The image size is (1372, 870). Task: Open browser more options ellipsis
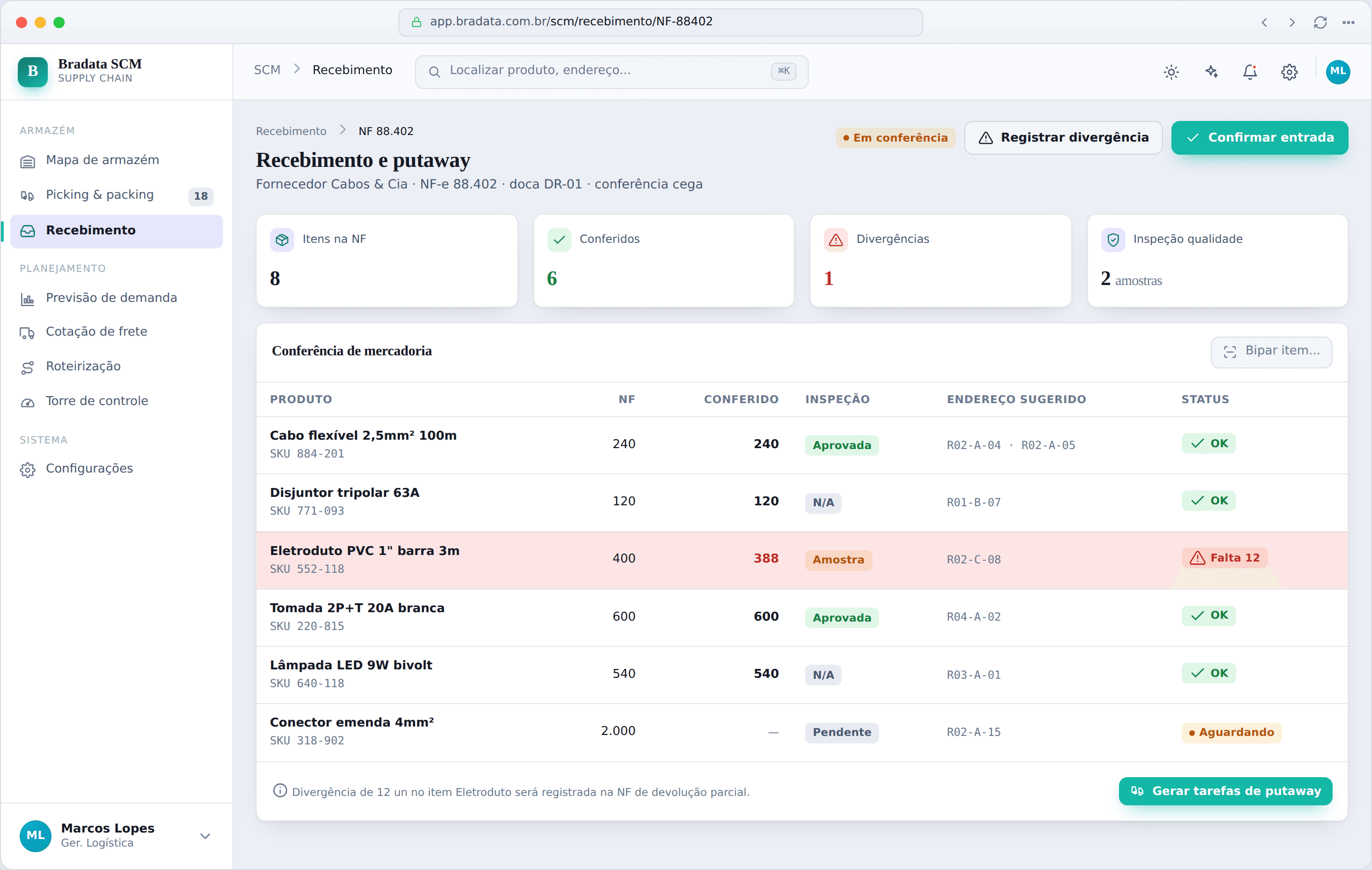pos(1348,22)
